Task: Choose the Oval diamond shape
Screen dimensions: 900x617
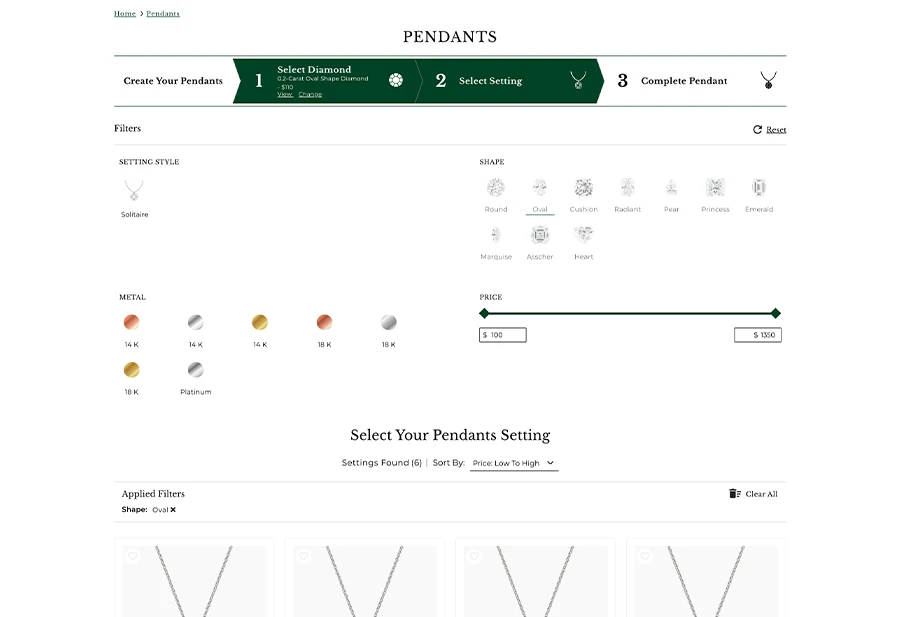Action: point(540,187)
